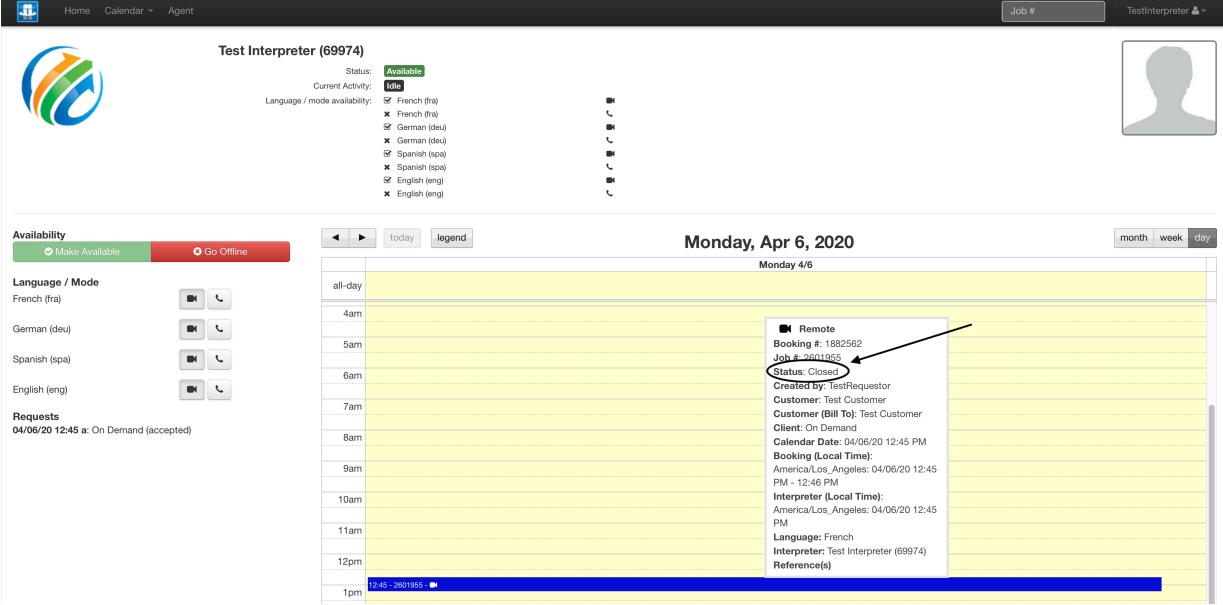Select the Spanish video call icon under Language / Mode
Image resolution: width=1223 pixels, height=605 pixels.
pos(191,359)
